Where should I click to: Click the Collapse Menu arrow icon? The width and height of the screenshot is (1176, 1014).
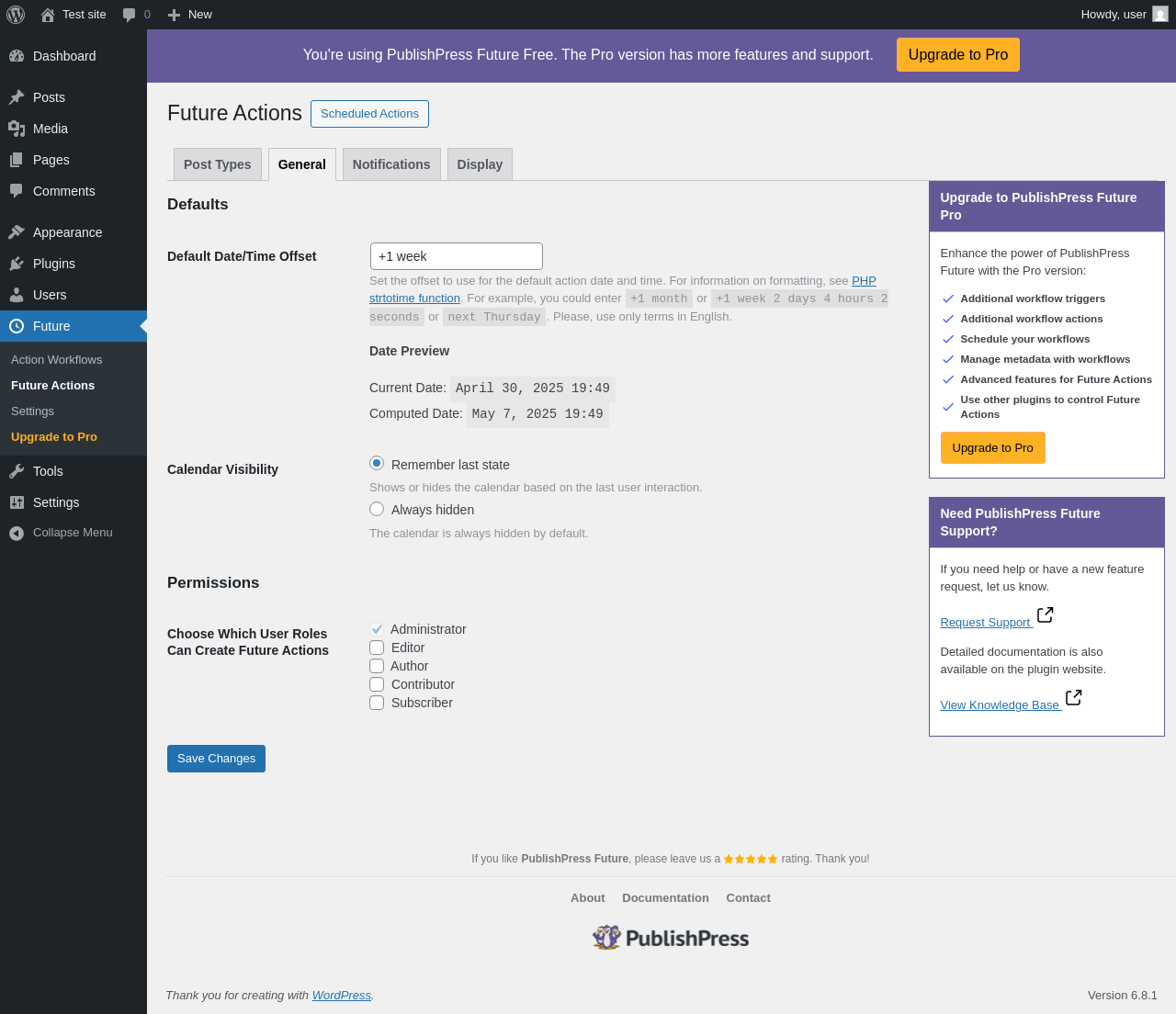point(17,534)
